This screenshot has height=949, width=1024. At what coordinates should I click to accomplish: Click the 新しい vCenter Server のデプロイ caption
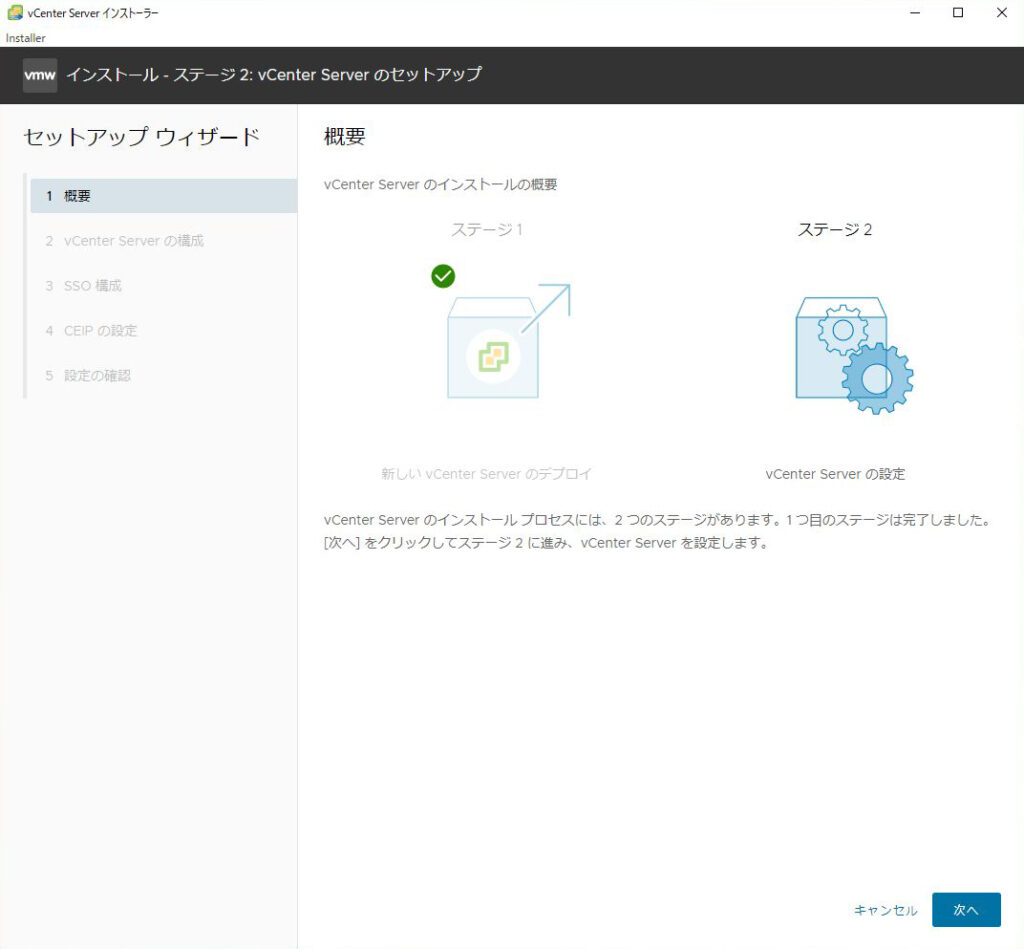487,474
